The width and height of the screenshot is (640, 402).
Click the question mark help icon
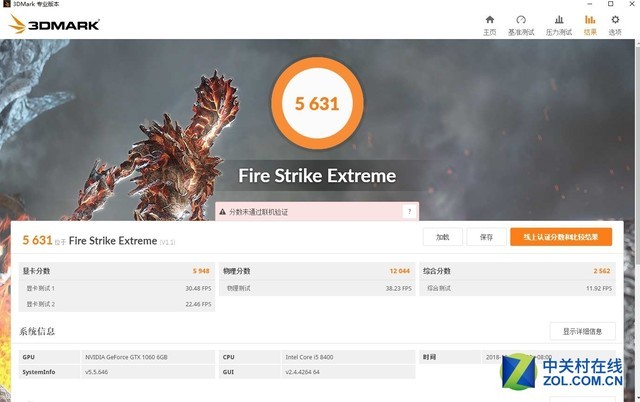409,211
